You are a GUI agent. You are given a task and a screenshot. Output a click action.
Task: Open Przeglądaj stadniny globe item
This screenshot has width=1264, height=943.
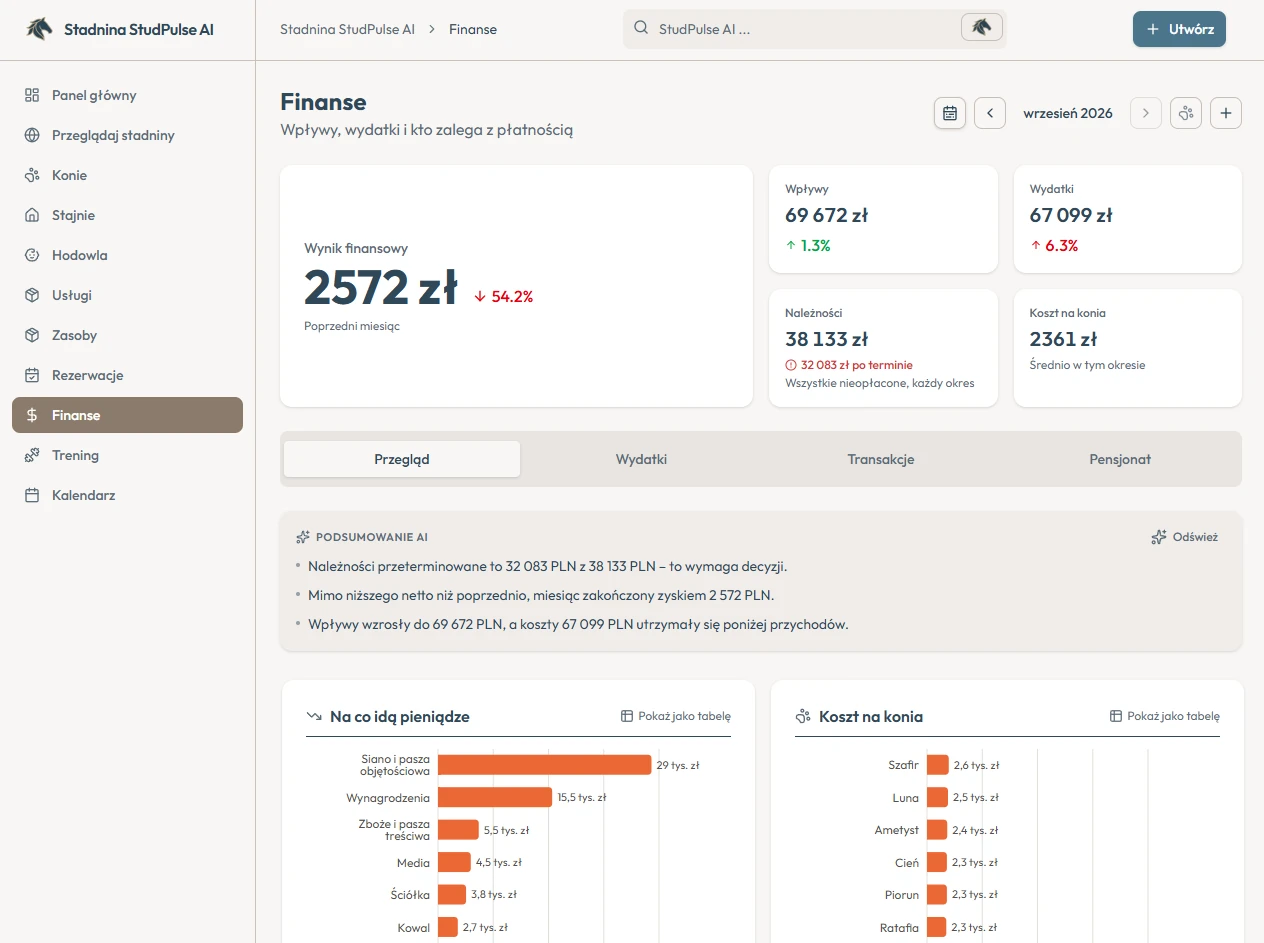point(127,135)
